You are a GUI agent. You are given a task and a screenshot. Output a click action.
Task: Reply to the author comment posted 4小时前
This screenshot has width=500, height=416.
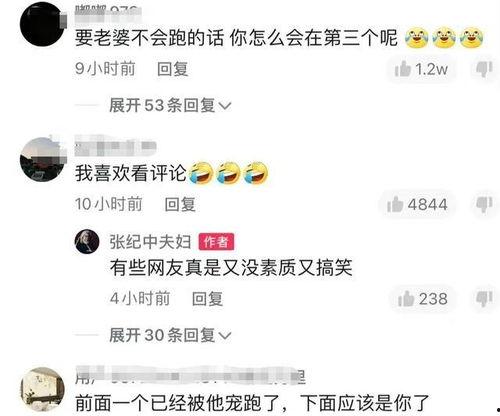[x=207, y=298]
